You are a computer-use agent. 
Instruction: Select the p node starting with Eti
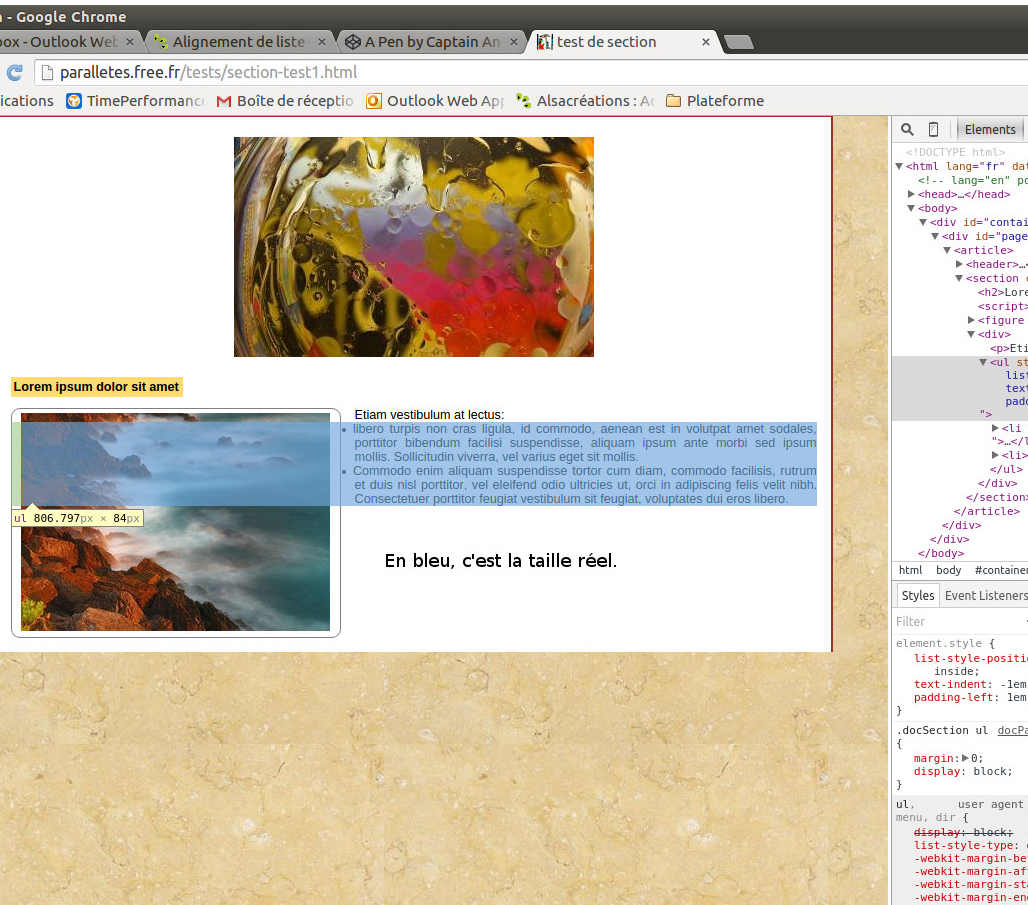pos(1009,348)
